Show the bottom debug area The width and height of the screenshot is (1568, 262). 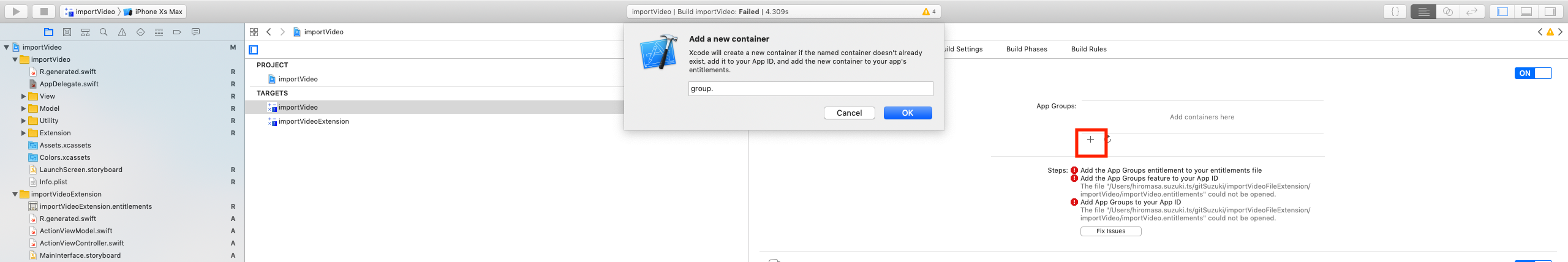pyautogui.click(x=1526, y=11)
